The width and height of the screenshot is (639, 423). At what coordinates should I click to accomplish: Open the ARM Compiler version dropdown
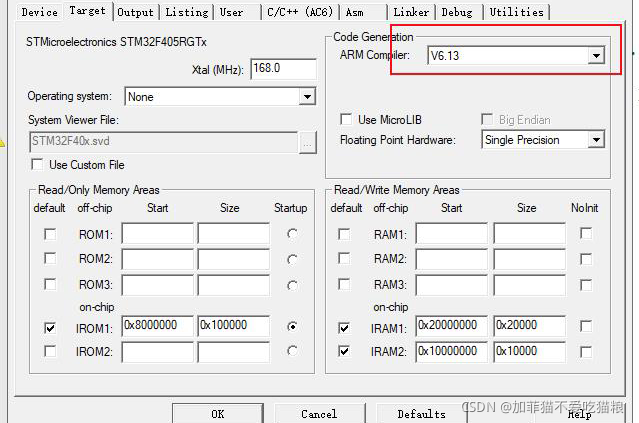(x=596, y=55)
